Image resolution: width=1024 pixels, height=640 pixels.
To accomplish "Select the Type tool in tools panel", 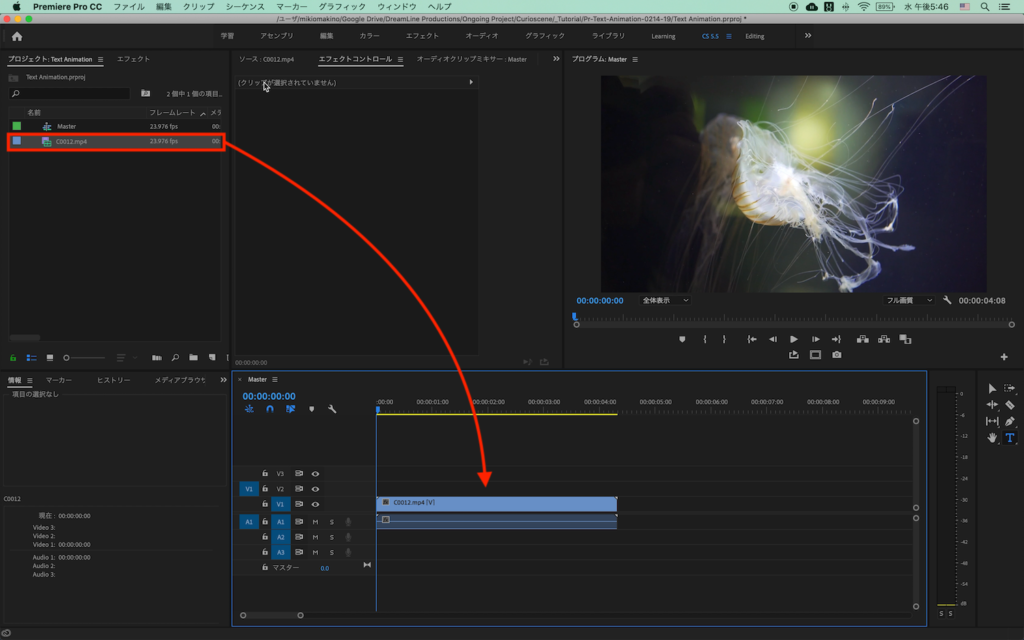I will pos(1009,437).
